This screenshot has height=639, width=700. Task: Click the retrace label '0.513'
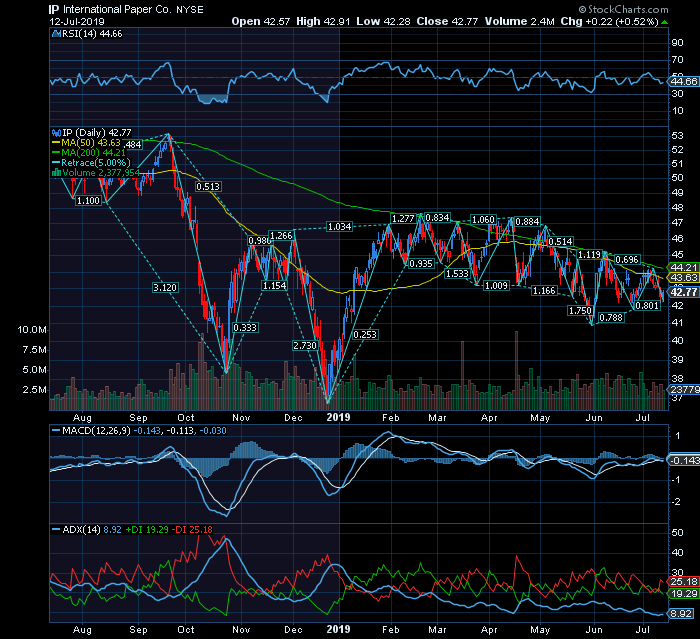(208, 187)
